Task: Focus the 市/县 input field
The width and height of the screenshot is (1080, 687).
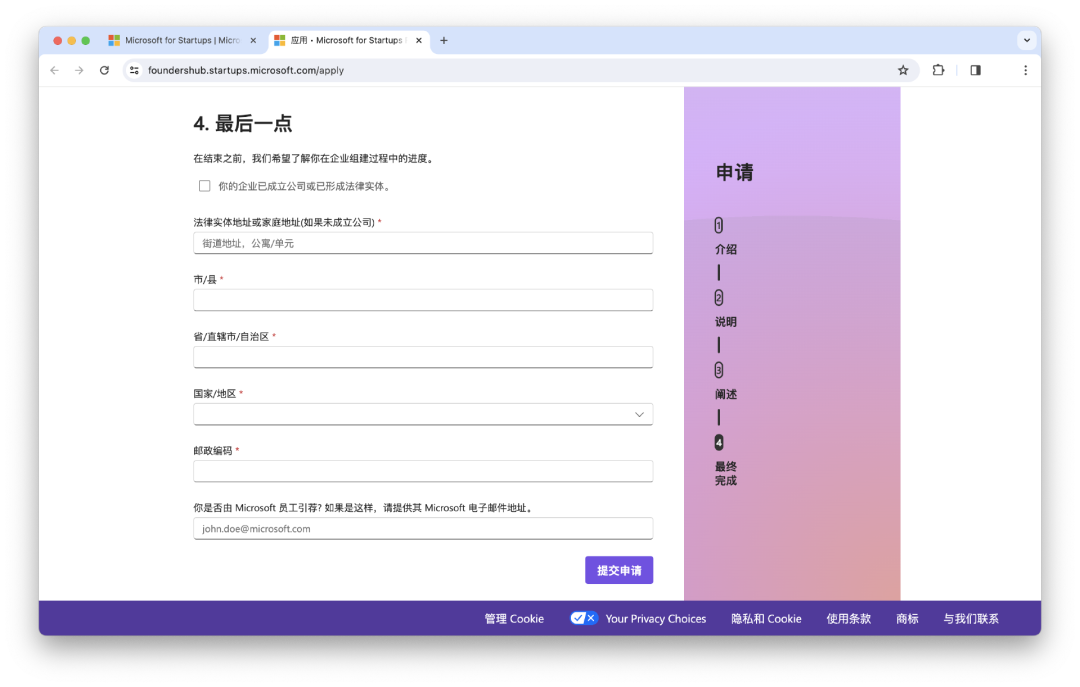Action: pos(423,300)
